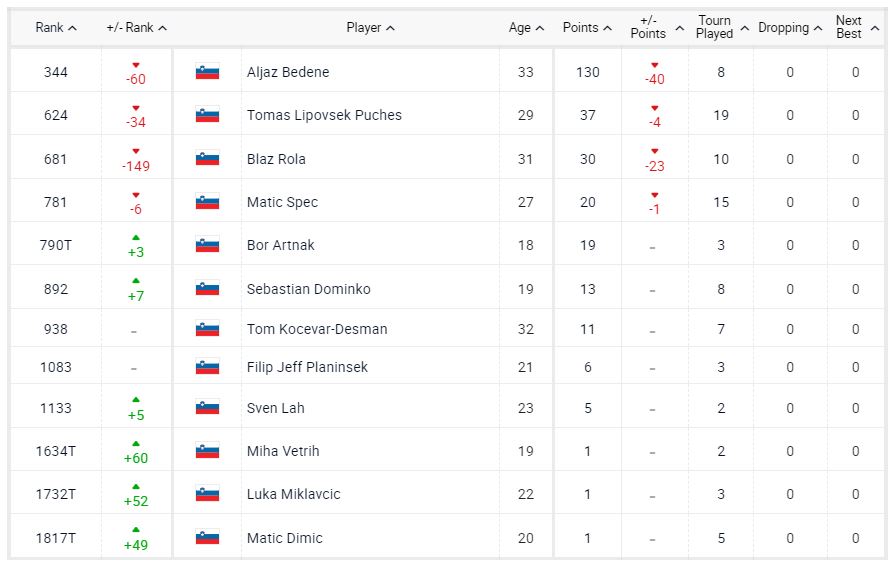Click green up arrow in Miha Vetrih's rank change

136,444
